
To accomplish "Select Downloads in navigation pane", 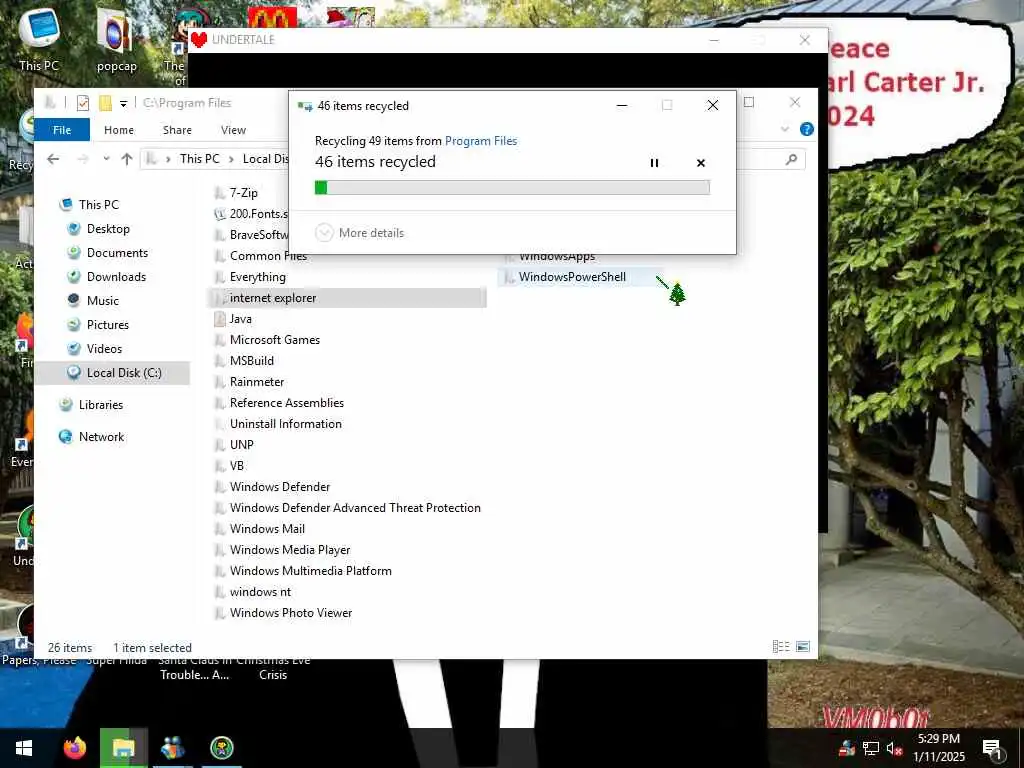I will [116, 277].
